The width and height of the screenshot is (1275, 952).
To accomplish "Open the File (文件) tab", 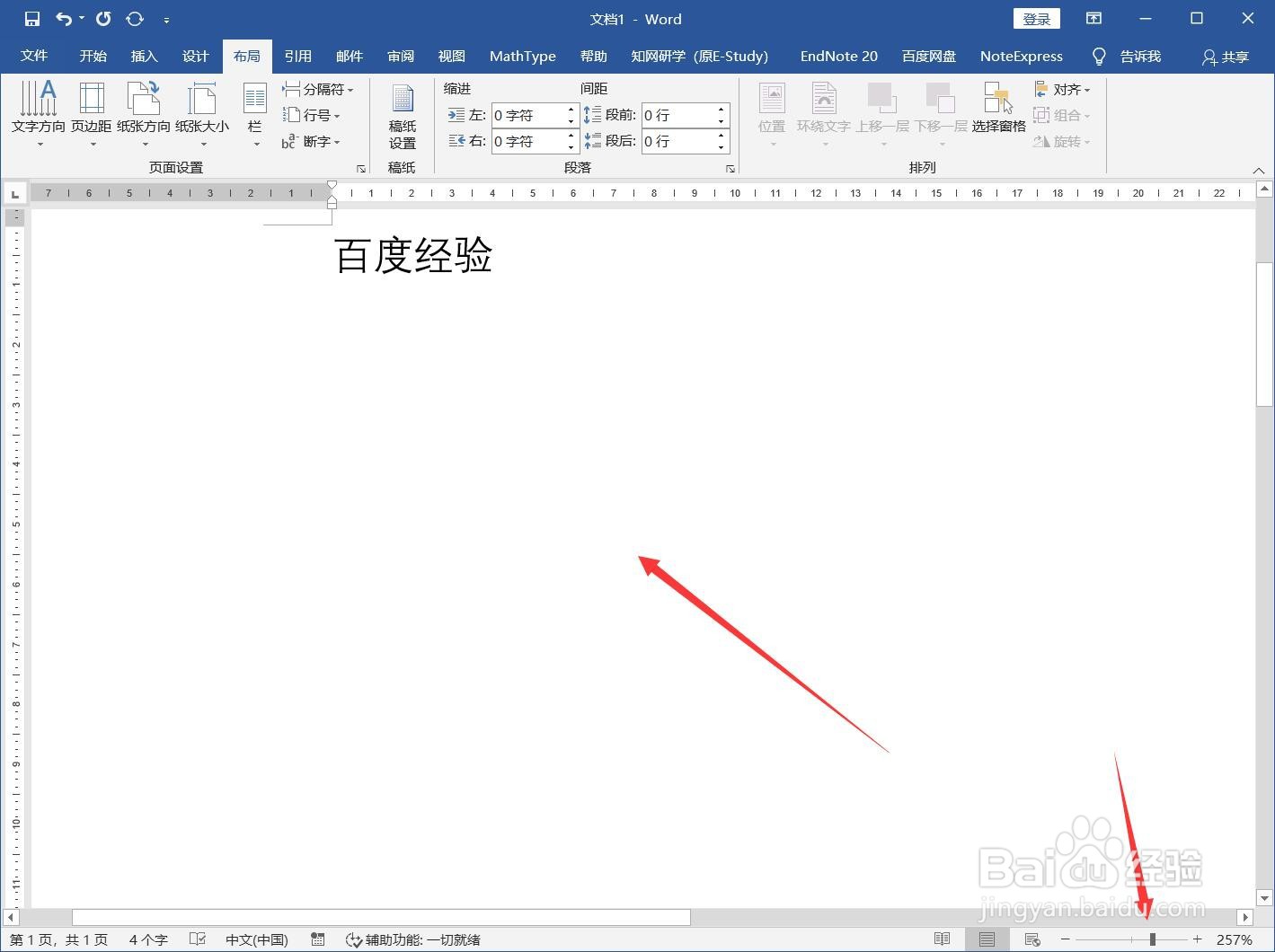I will [x=34, y=56].
